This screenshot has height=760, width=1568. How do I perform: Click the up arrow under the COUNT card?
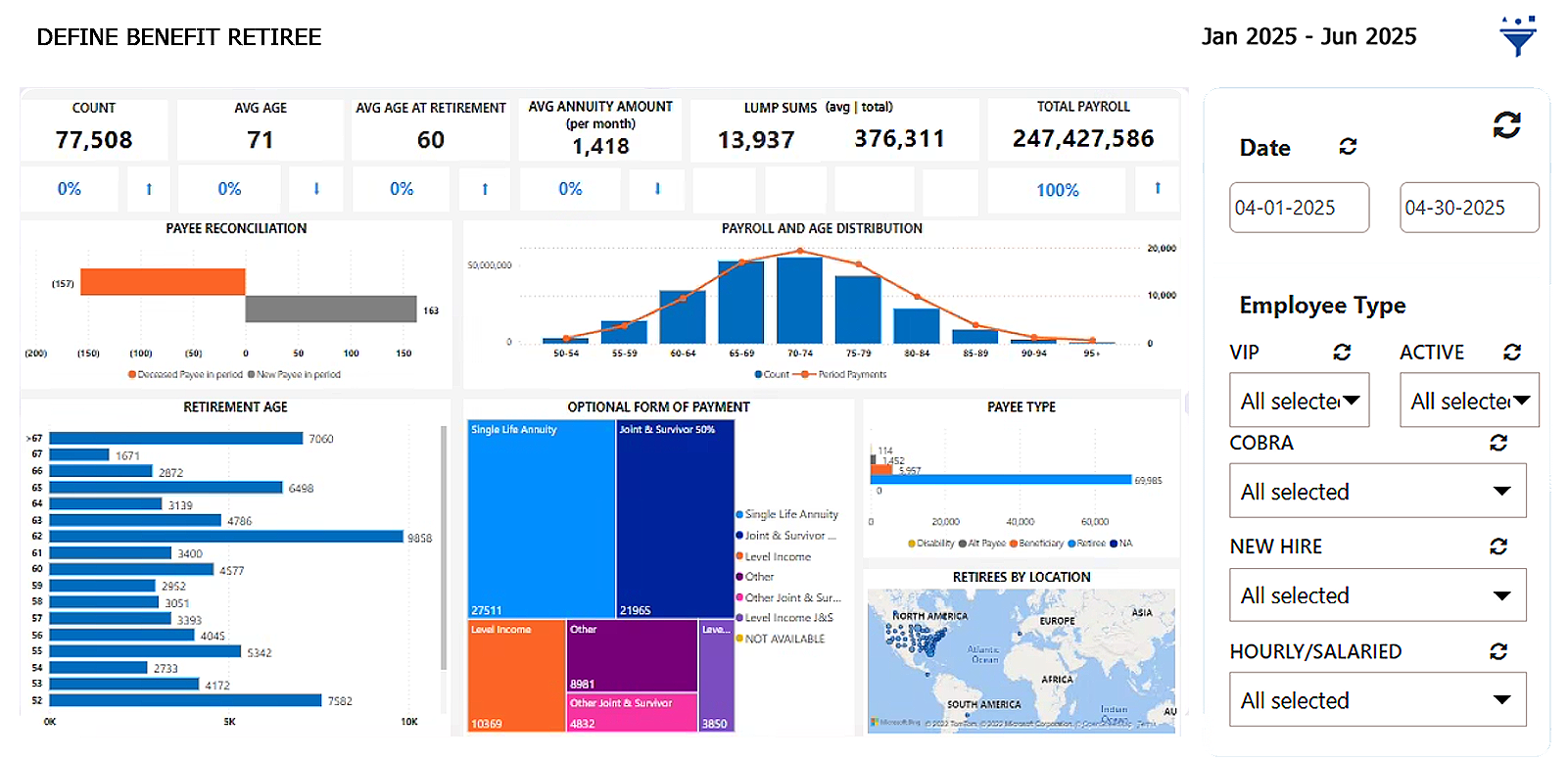(x=149, y=189)
